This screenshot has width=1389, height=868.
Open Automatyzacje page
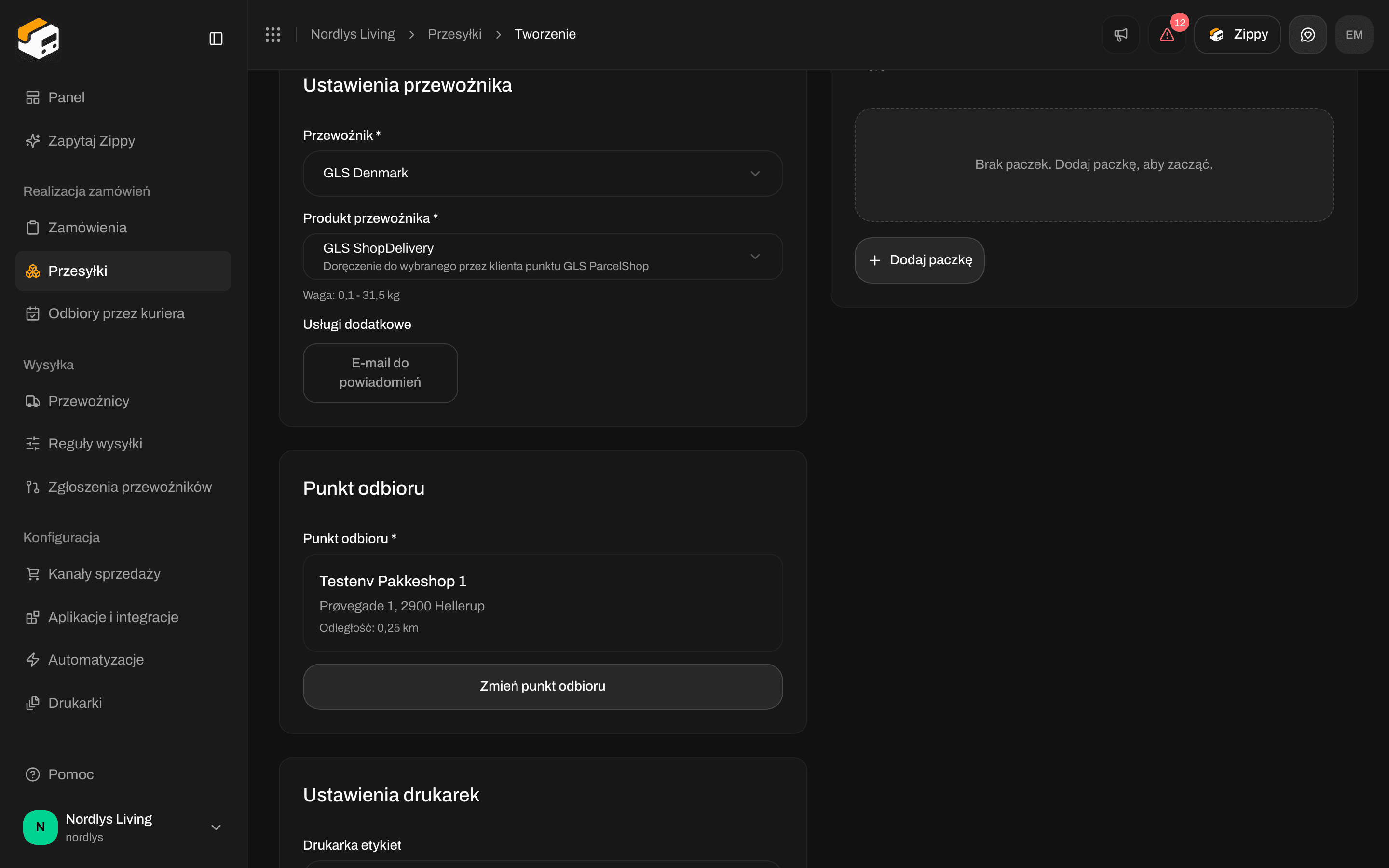(123, 660)
